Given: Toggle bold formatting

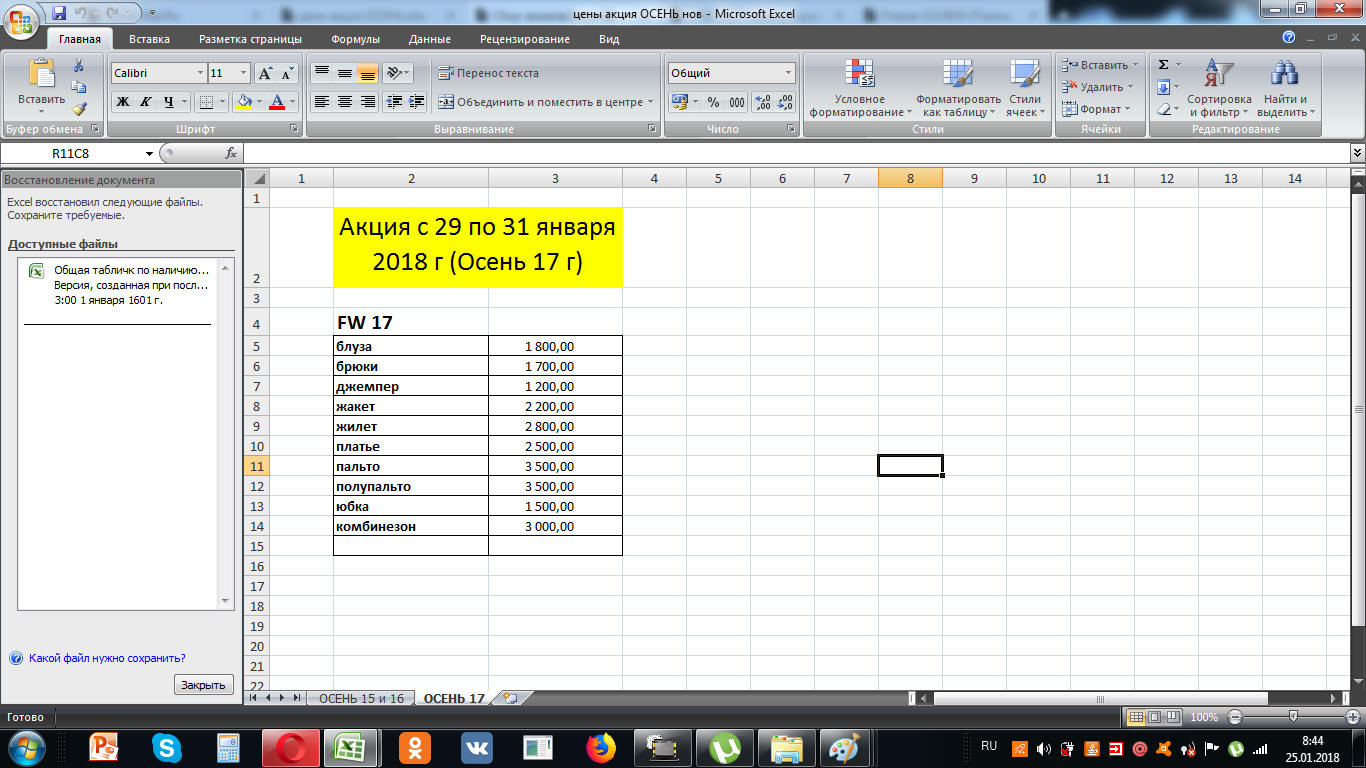Looking at the screenshot, I should click(122, 102).
